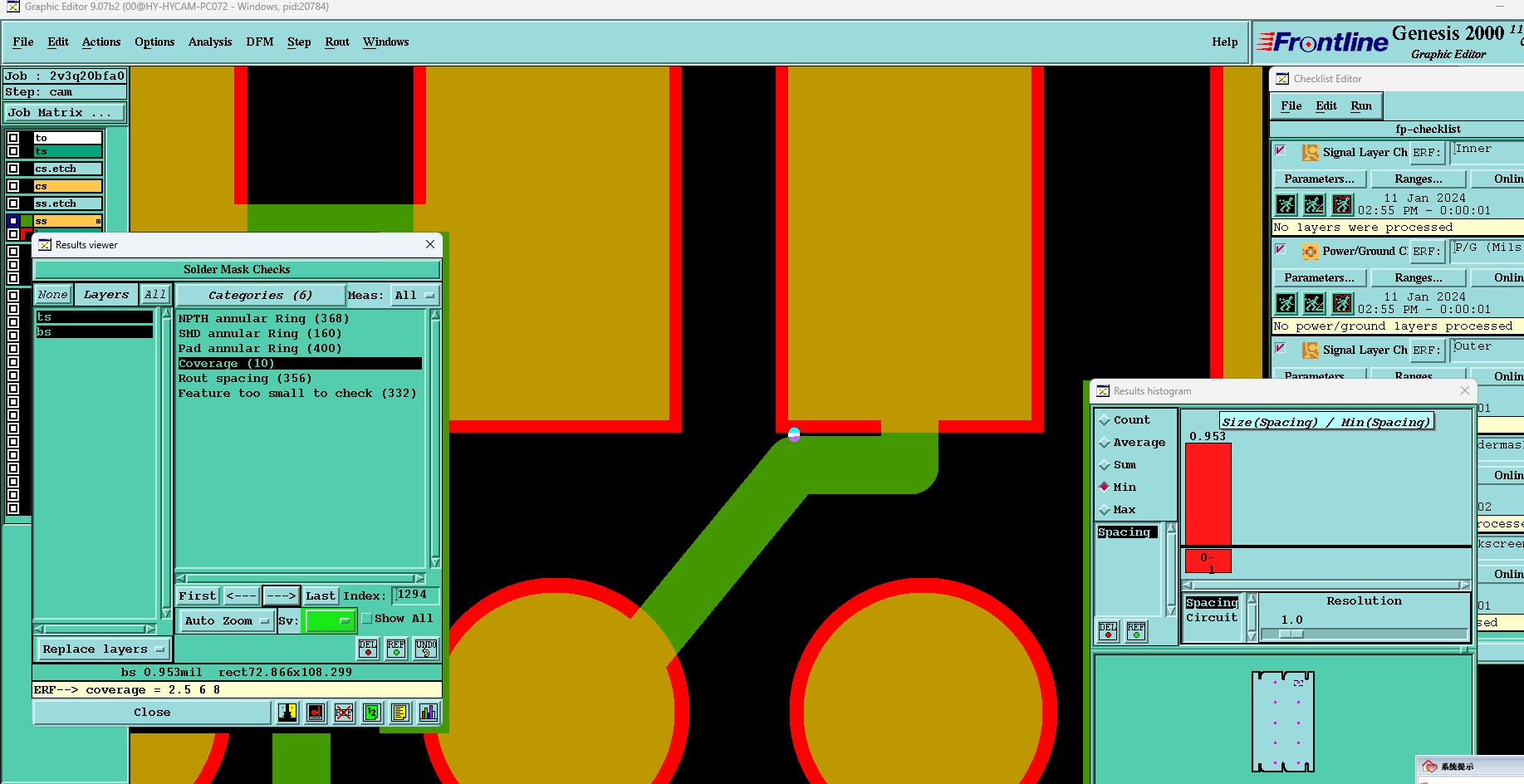The height and width of the screenshot is (784, 1524).
Task: Open the Analysis menu
Action: [210, 42]
